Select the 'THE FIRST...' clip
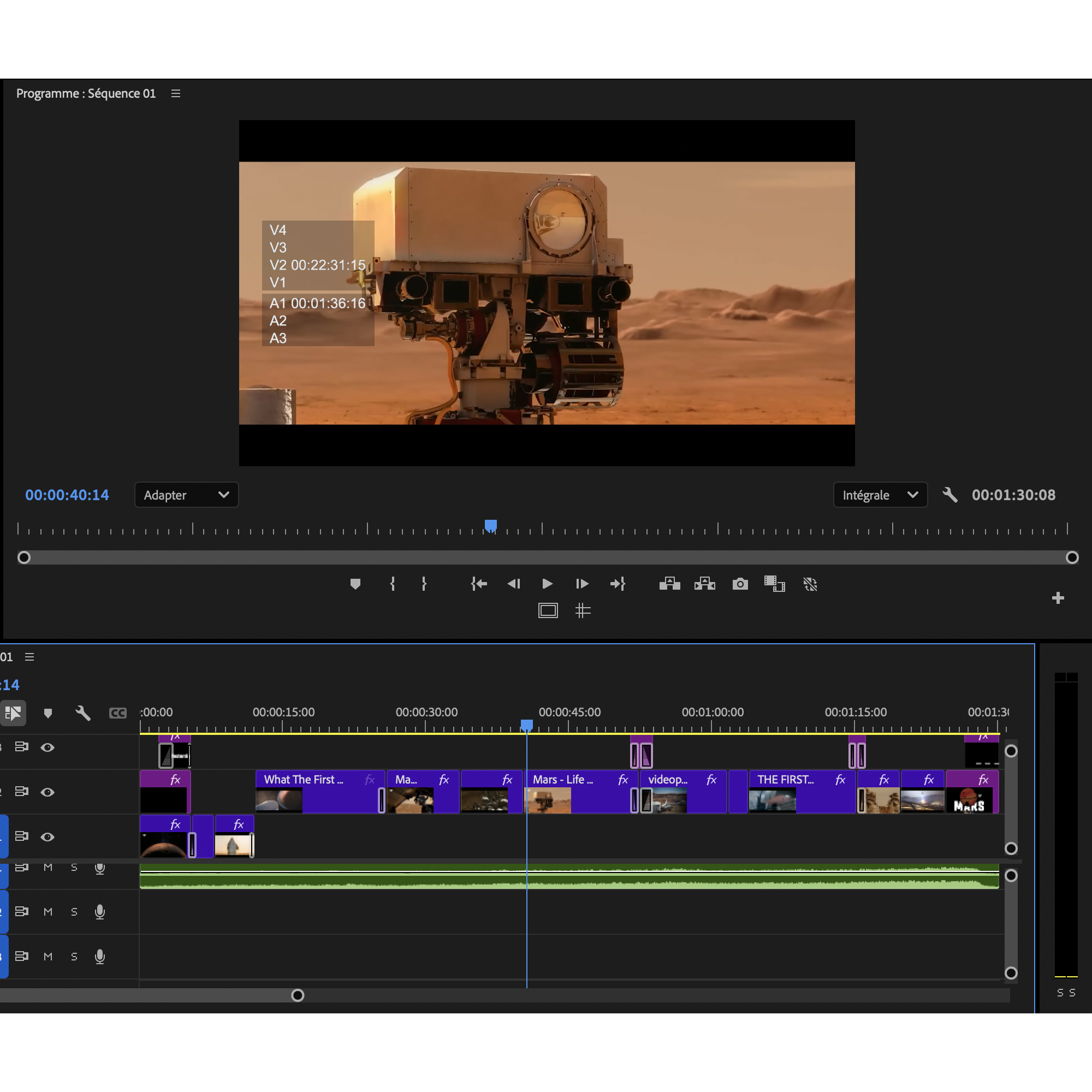 click(802, 792)
